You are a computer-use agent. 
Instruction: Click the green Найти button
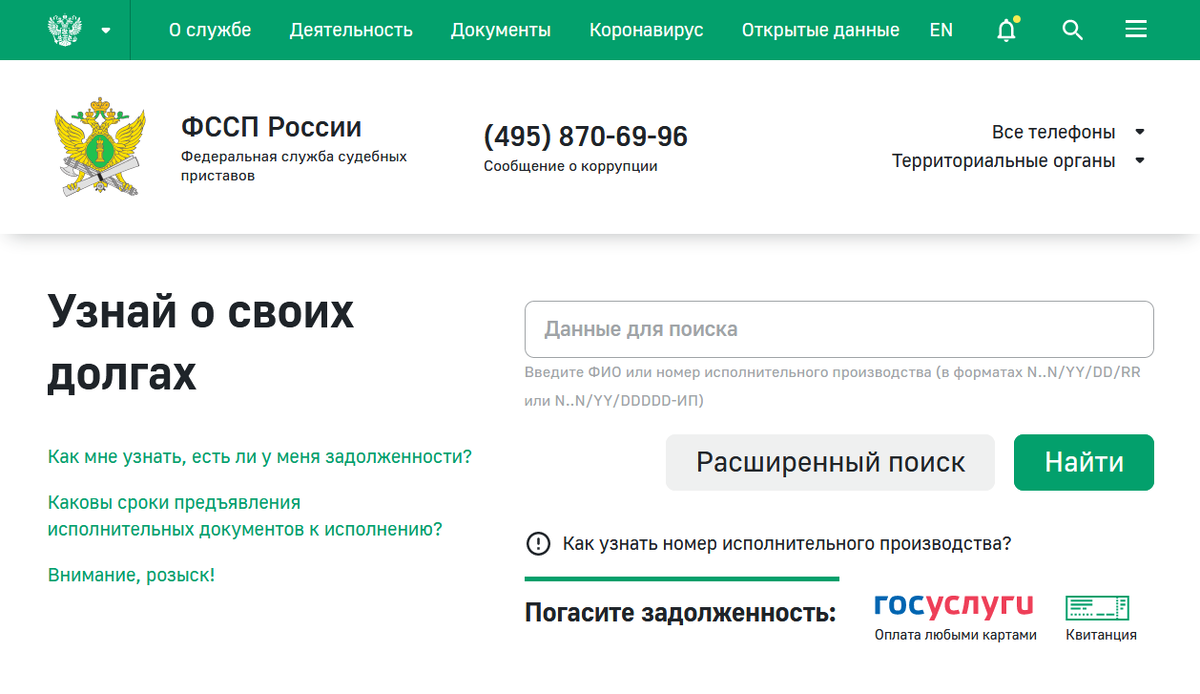(x=1084, y=462)
